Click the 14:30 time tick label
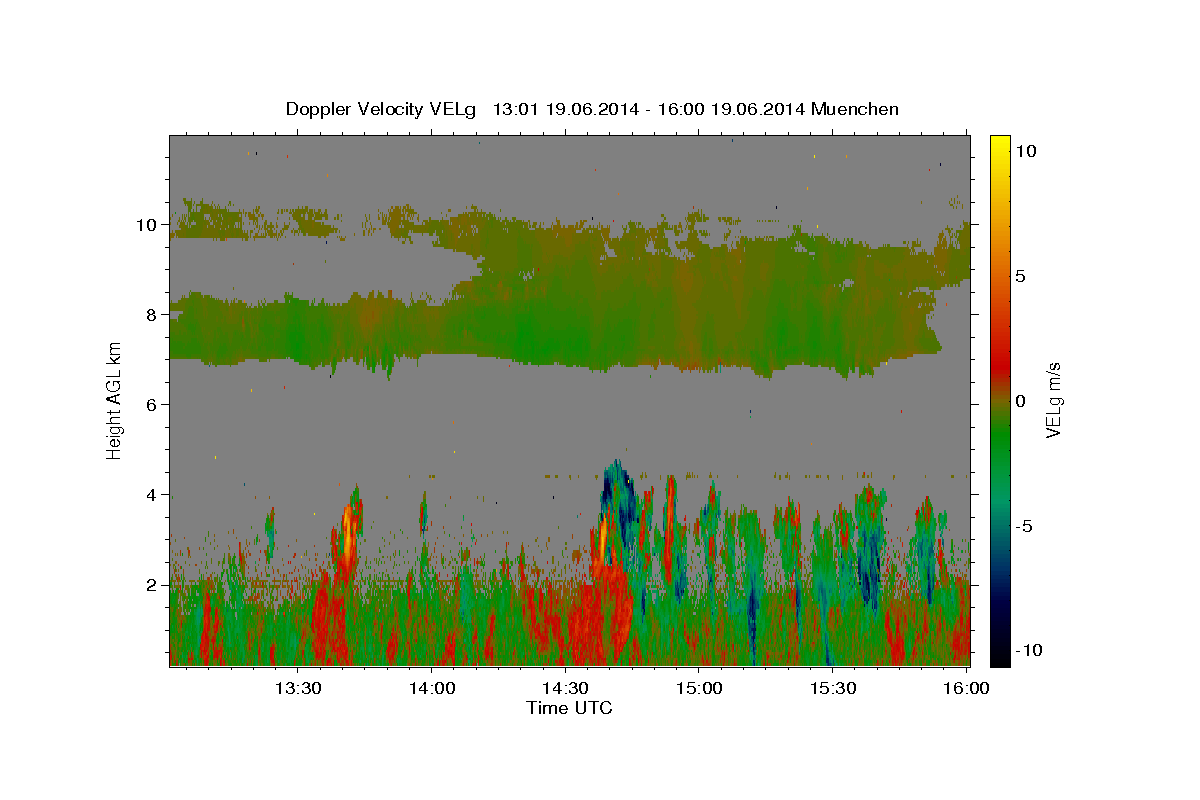 coord(565,688)
